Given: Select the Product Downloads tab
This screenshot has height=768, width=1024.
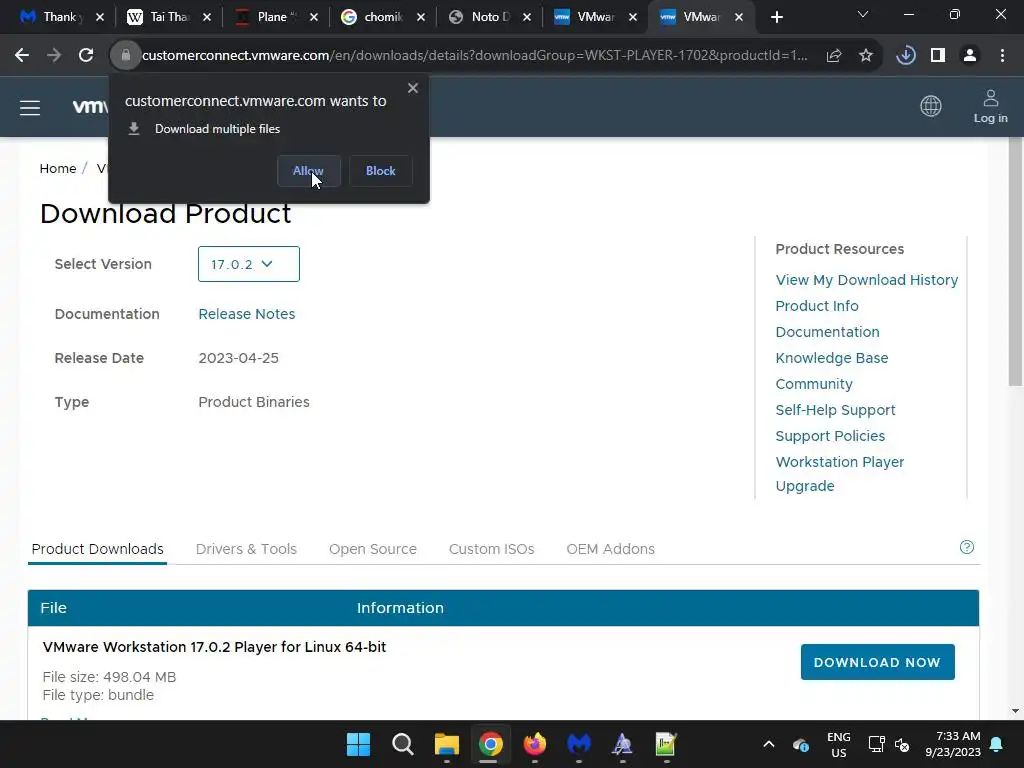Looking at the screenshot, I should (97, 549).
